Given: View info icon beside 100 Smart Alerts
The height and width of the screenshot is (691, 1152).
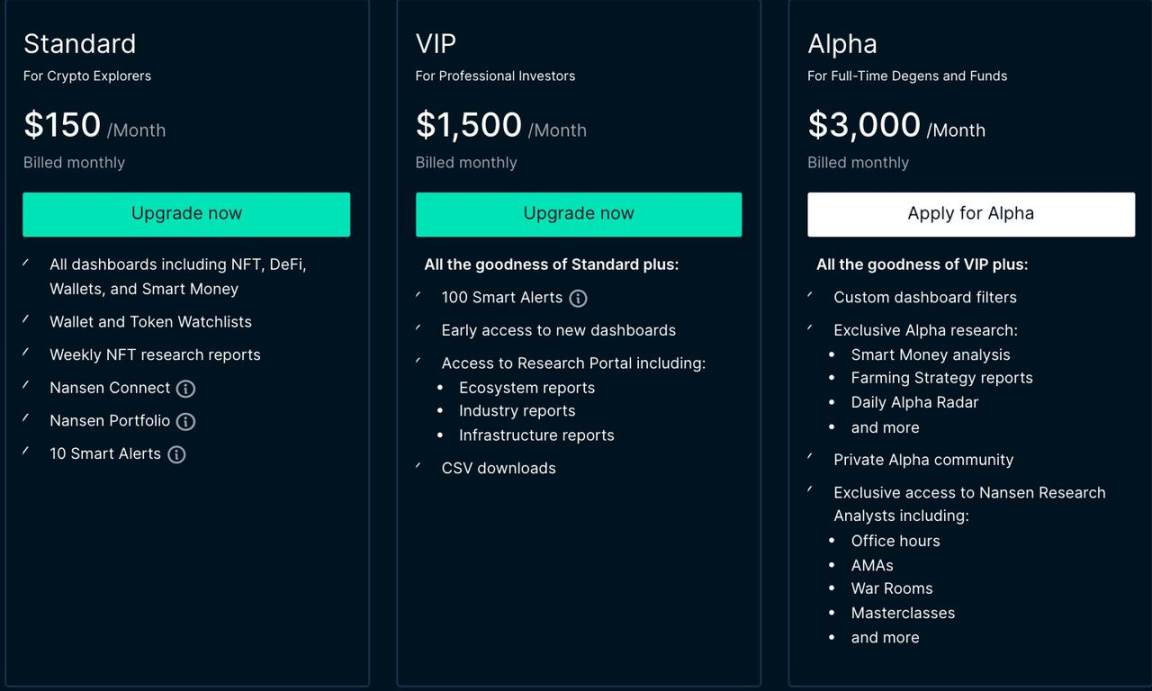Looking at the screenshot, I should click(x=578, y=298).
